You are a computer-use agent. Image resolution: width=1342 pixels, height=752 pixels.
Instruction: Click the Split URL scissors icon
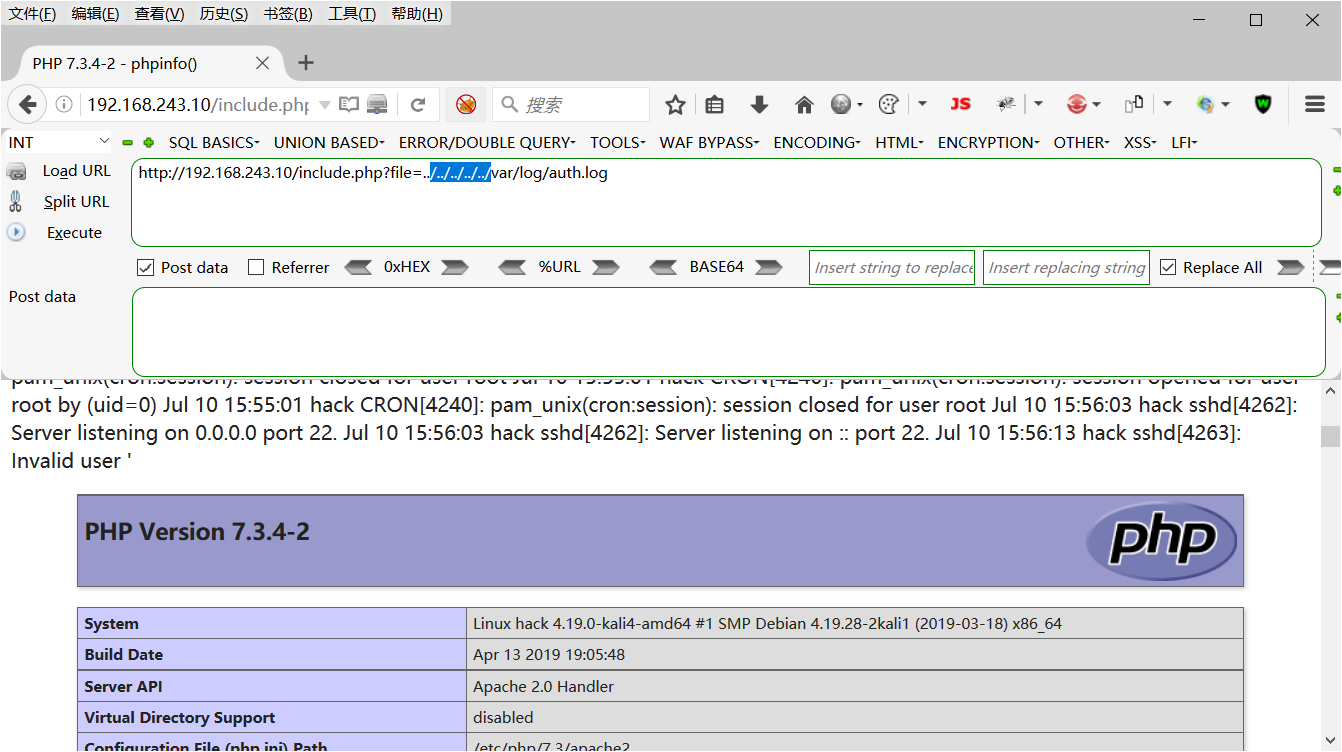[16, 201]
